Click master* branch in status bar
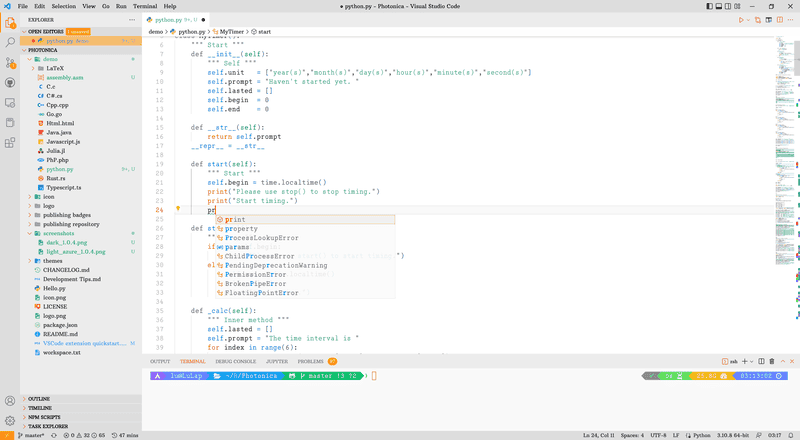Screen dimensions: 800x440 point(31,435)
